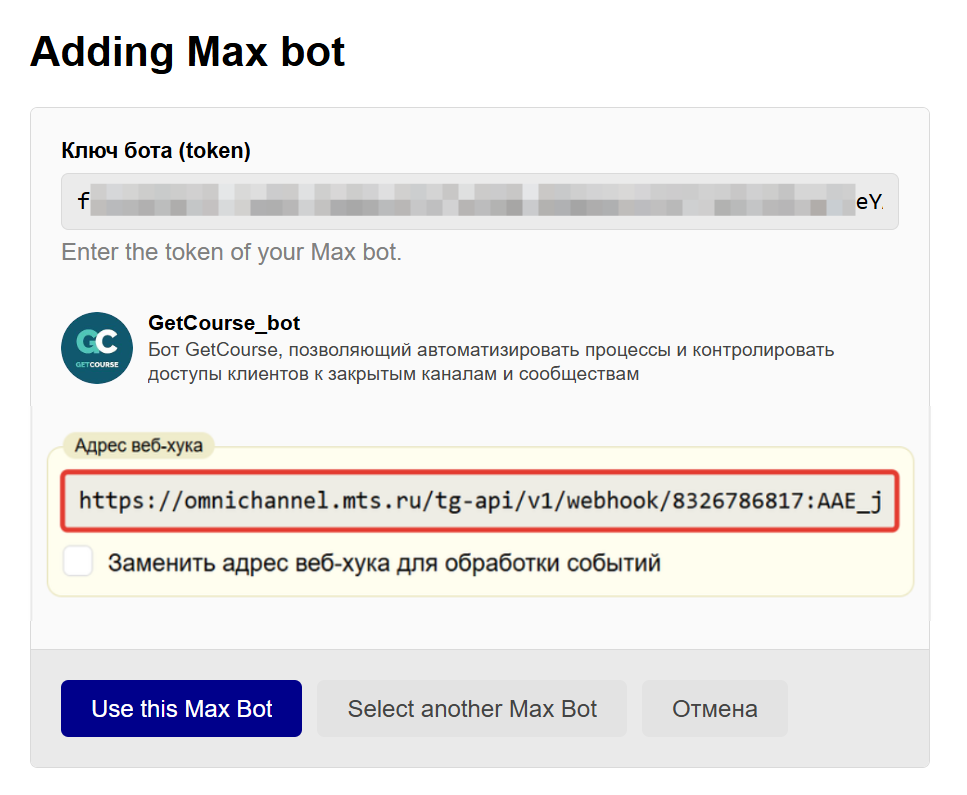Image resolution: width=967 pixels, height=795 pixels.
Task: Focus the blurred bot token input field
Action: point(480,202)
